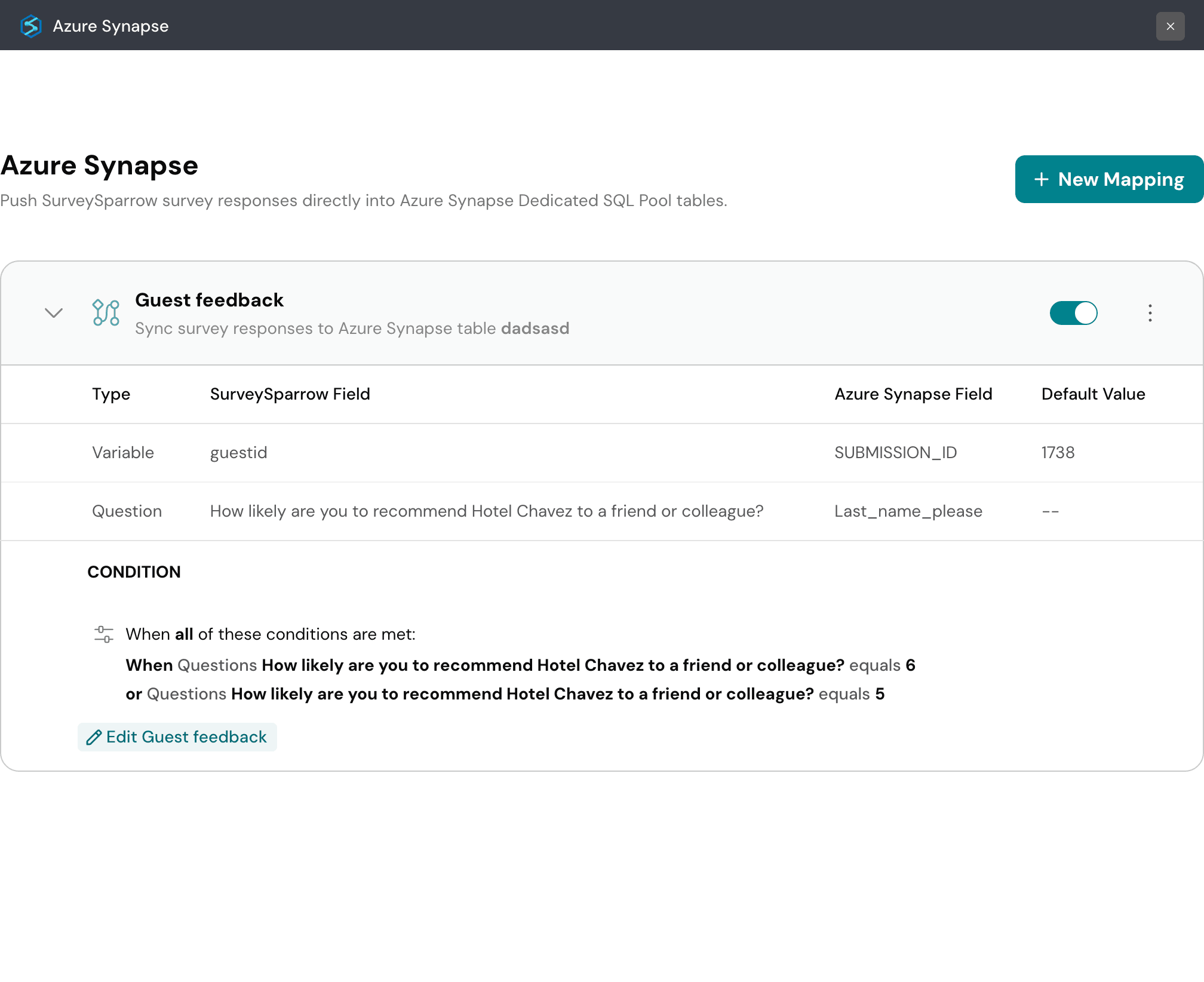
Task: Open the three-dot options menu for Guest feedback
Action: pyautogui.click(x=1150, y=312)
